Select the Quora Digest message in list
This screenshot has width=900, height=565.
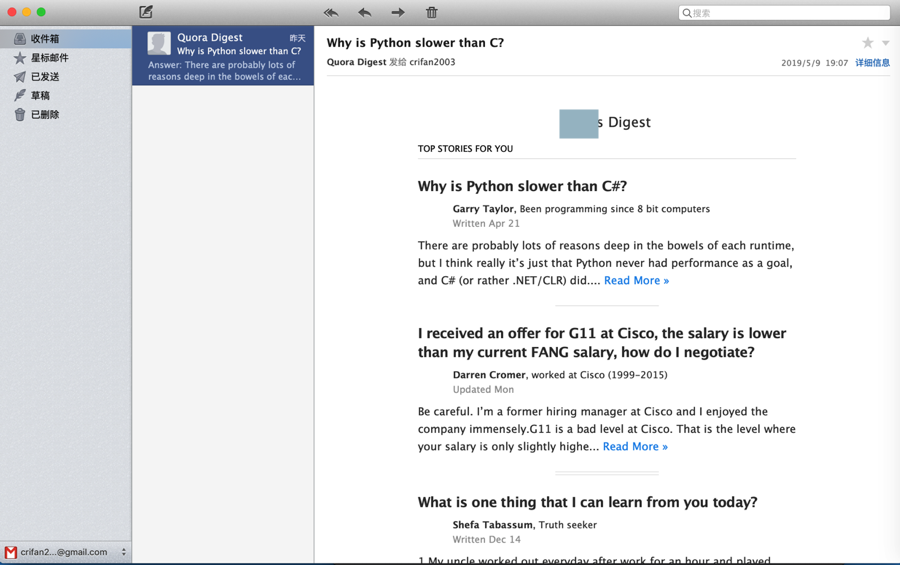223,56
